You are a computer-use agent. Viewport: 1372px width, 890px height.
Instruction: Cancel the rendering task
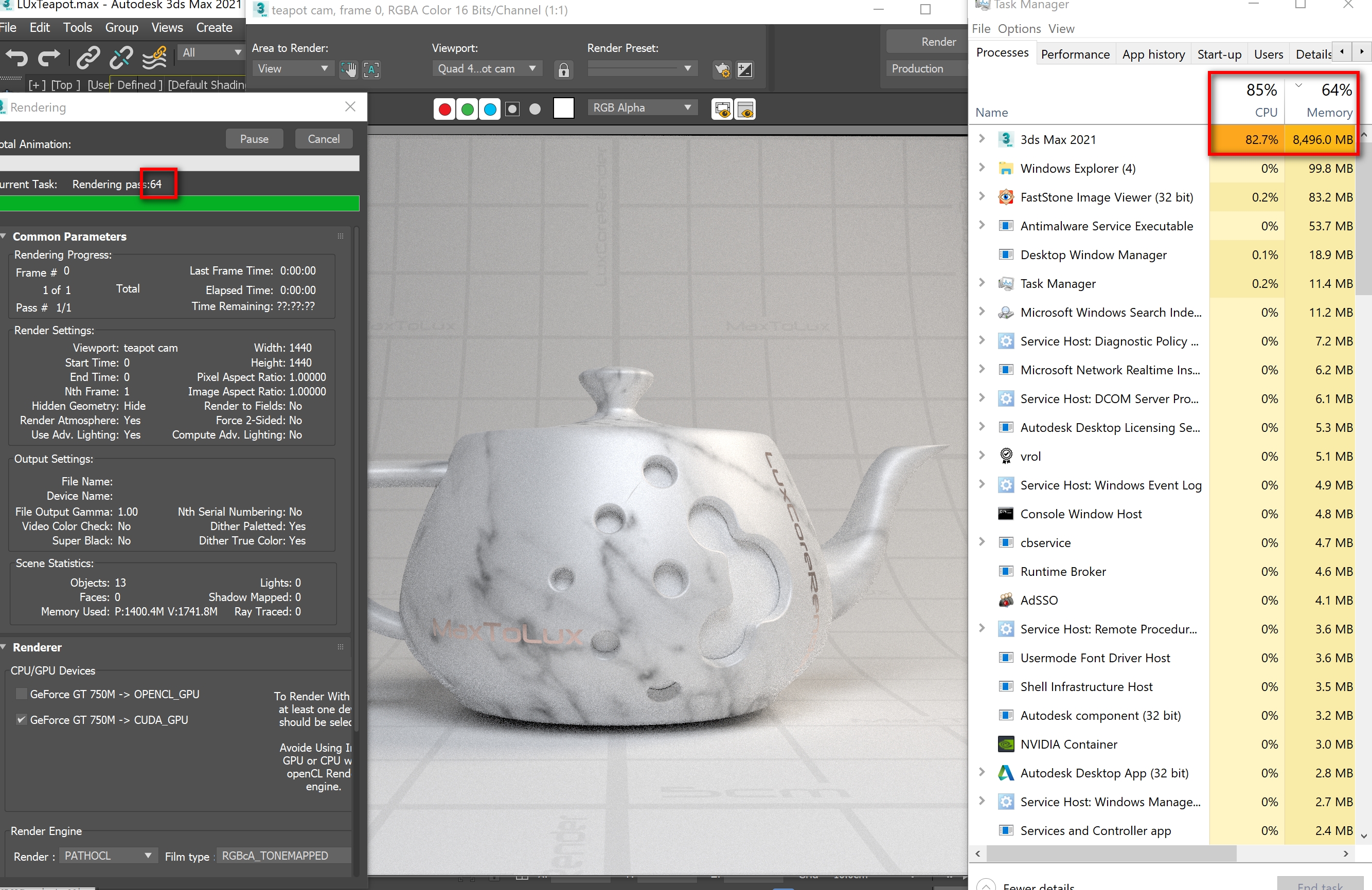pyautogui.click(x=324, y=139)
